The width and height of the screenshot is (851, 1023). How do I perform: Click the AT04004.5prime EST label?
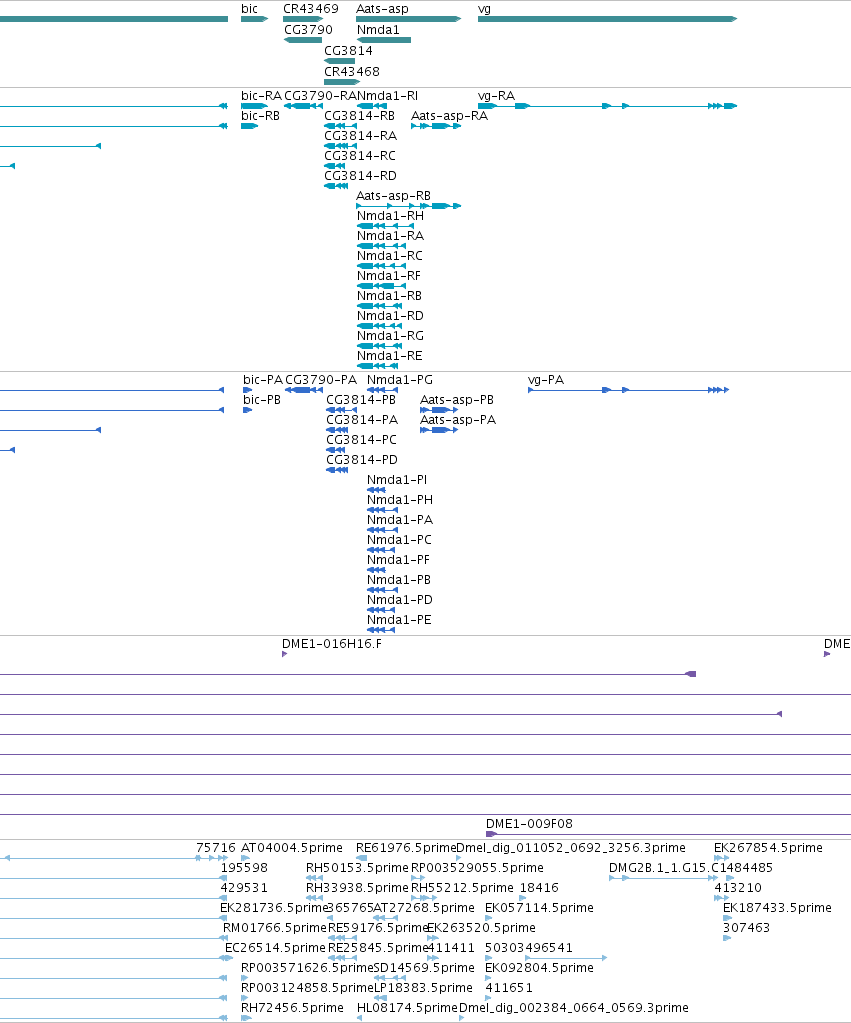tap(292, 847)
